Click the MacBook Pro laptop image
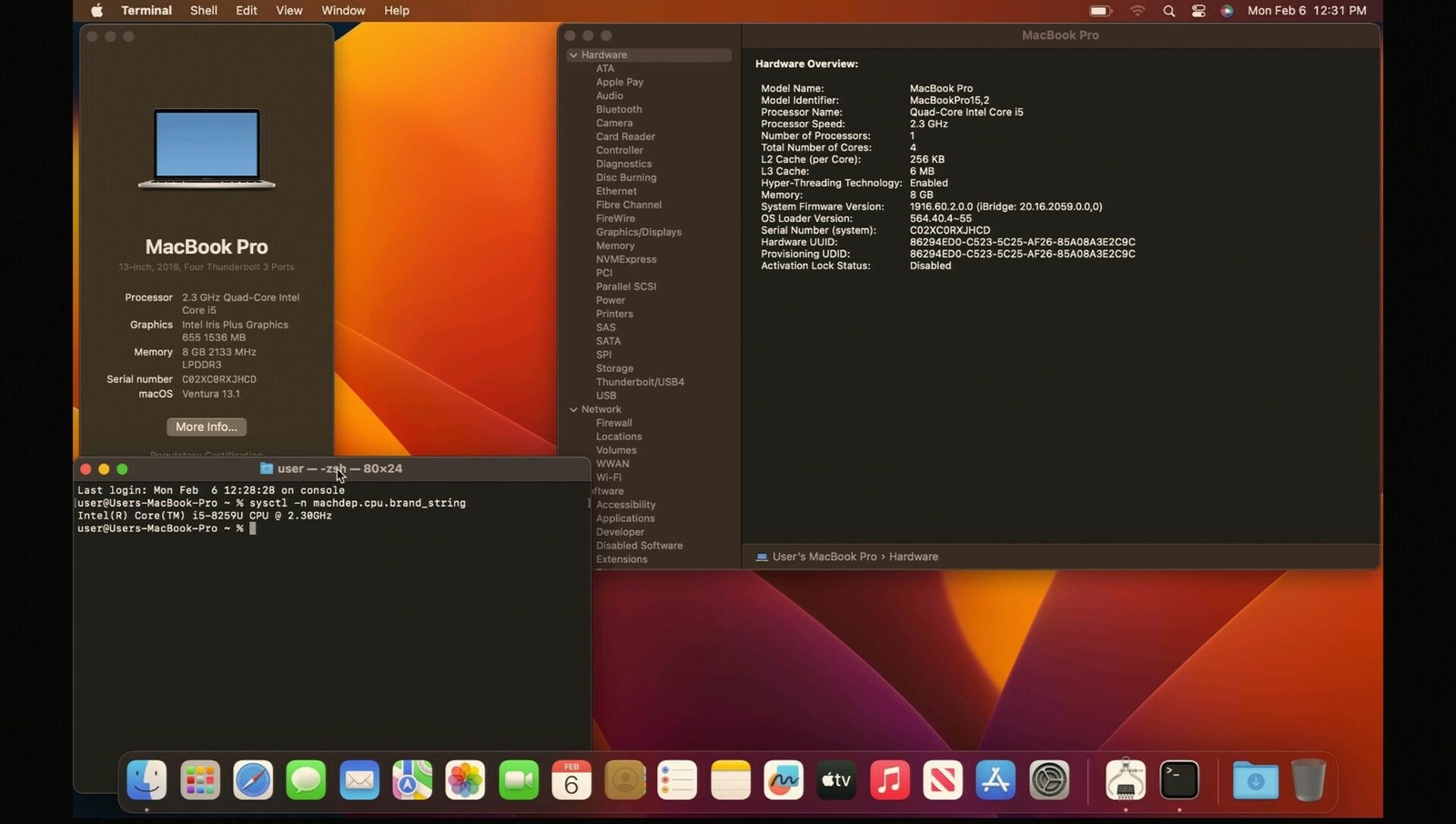 (207, 148)
